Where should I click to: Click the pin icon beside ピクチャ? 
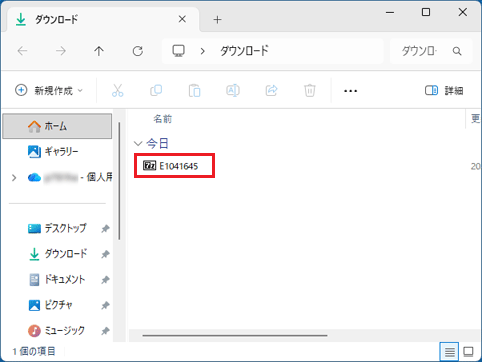click(x=105, y=305)
